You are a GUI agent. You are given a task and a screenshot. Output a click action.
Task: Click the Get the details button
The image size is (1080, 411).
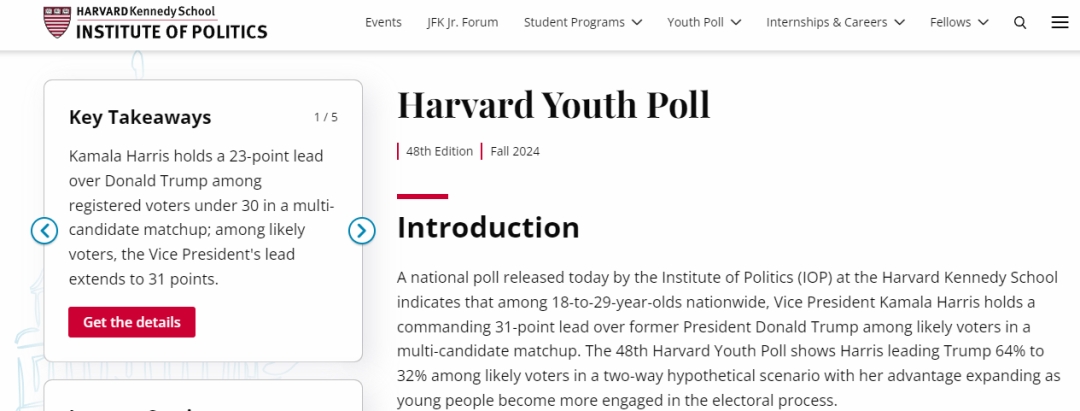point(132,322)
